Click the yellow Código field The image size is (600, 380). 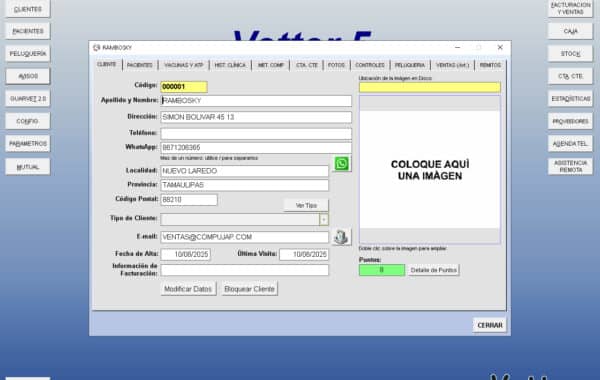[x=184, y=87]
